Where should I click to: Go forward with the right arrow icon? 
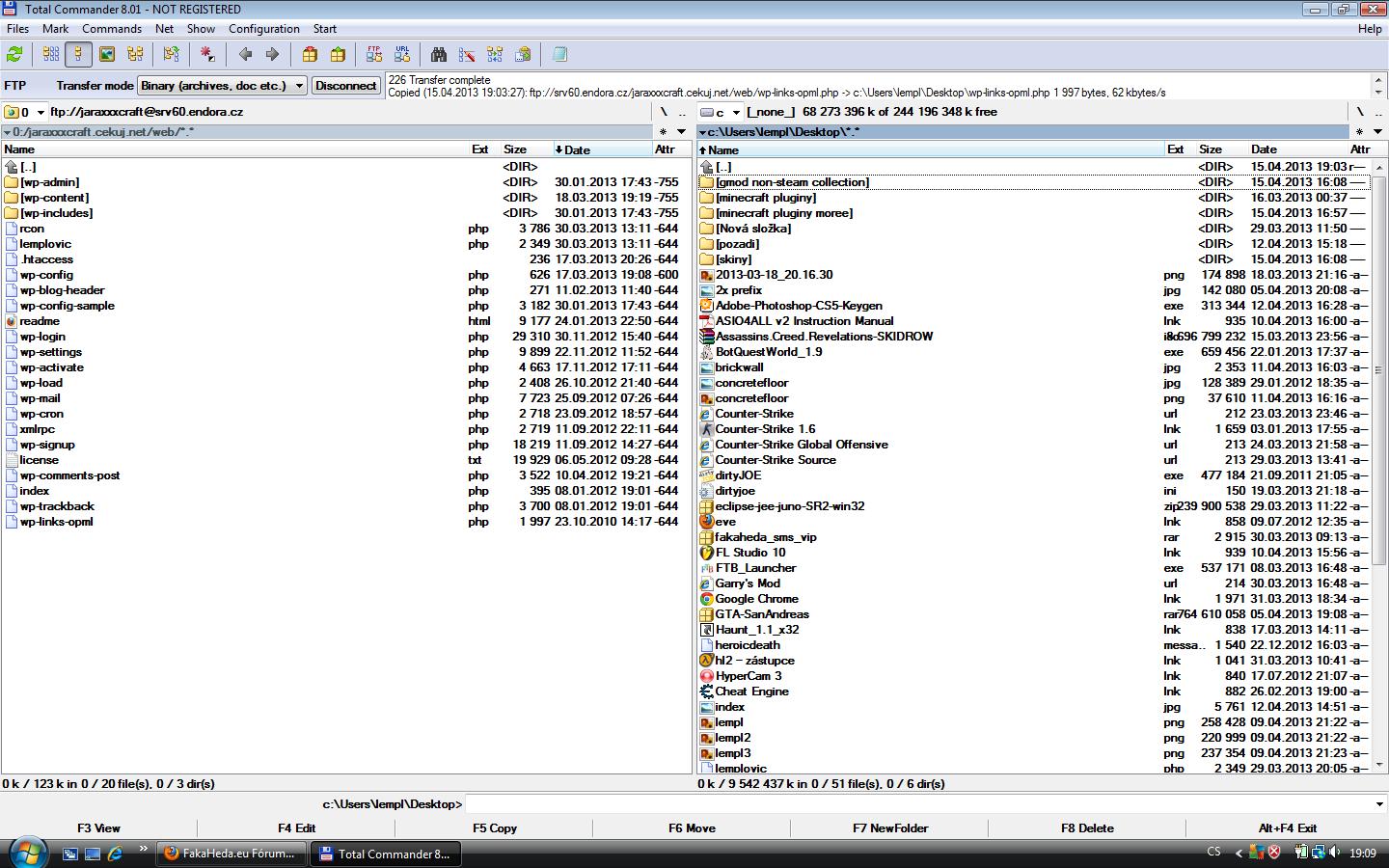[272, 55]
